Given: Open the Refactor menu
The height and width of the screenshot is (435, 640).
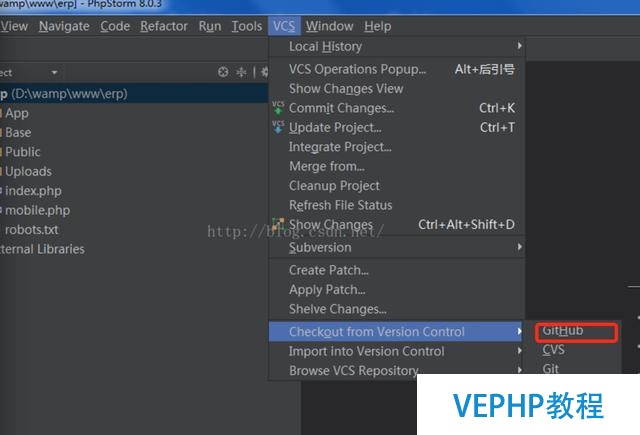Looking at the screenshot, I should [x=164, y=27].
